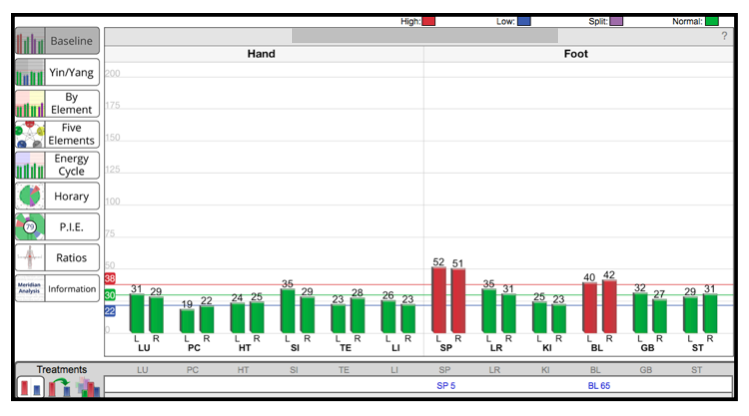Click the Split purple legend swatch
This screenshot has width=749, height=416.
[616, 21]
